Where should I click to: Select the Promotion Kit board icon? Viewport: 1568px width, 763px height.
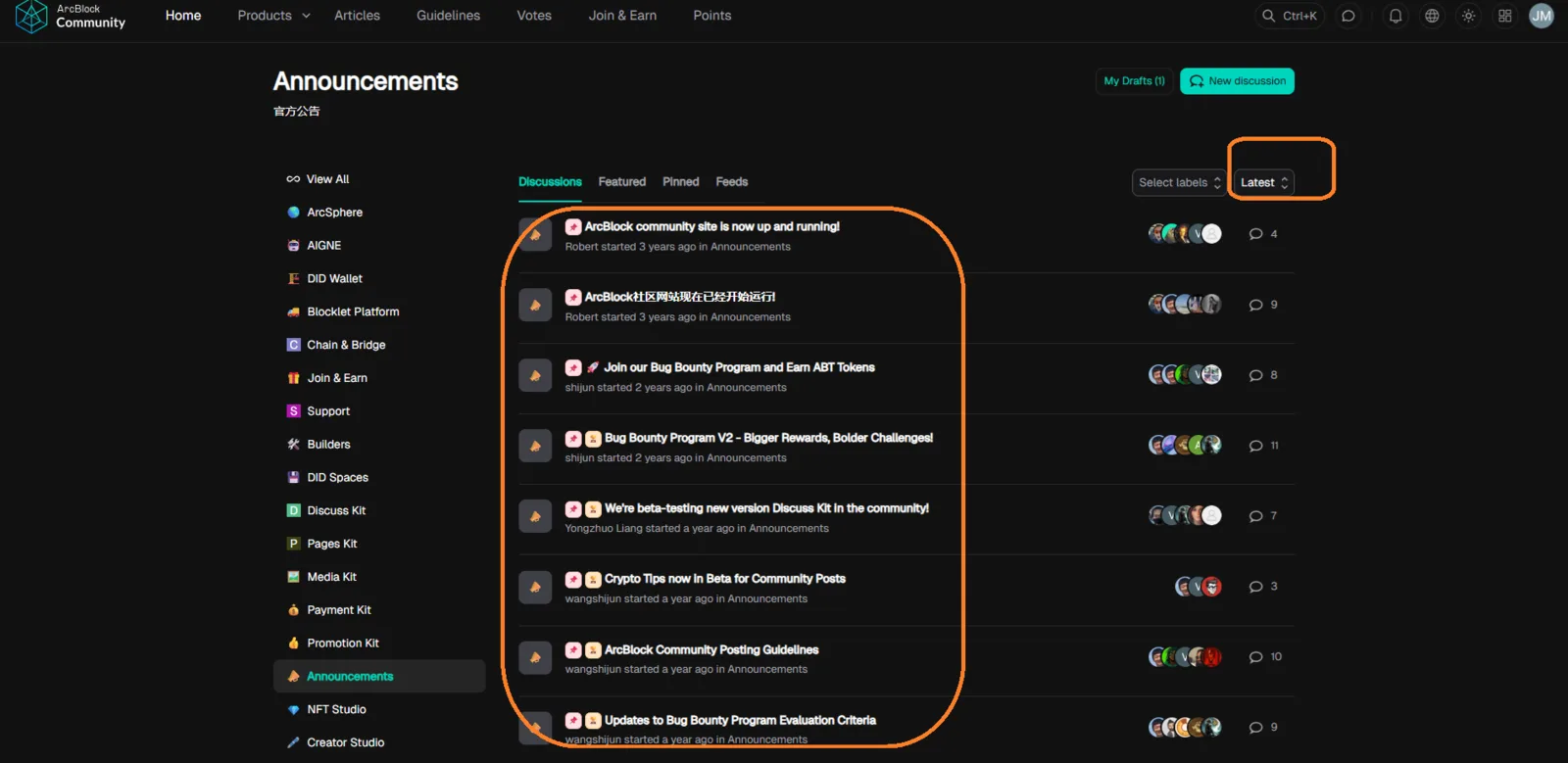pyautogui.click(x=293, y=644)
